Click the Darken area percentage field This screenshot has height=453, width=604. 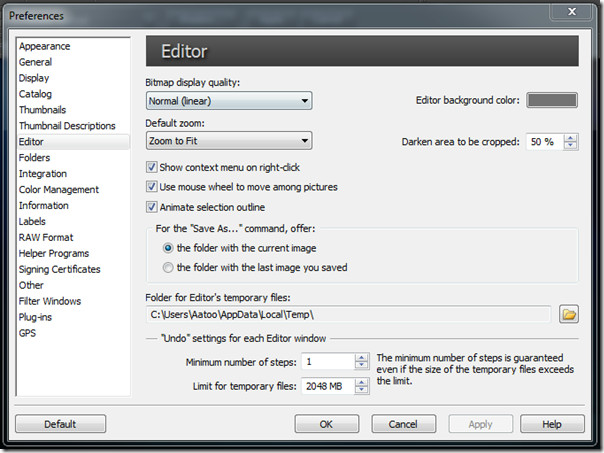545,142
